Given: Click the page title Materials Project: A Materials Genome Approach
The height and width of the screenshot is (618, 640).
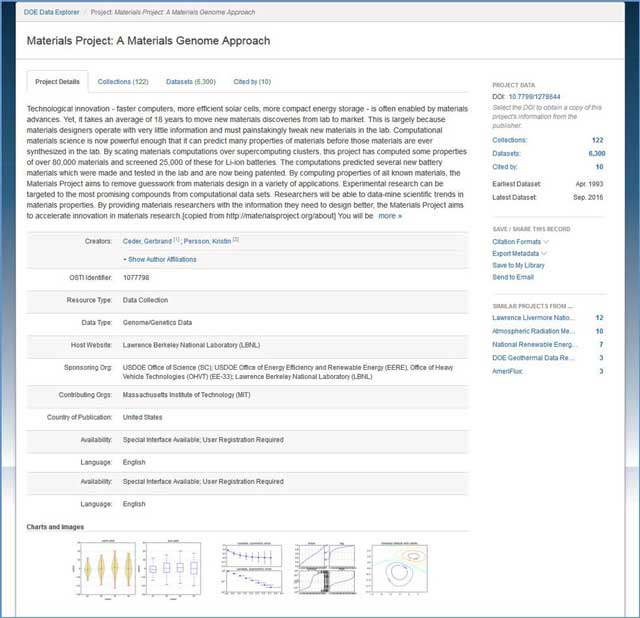Looking at the screenshot, I should pos(148,41).
